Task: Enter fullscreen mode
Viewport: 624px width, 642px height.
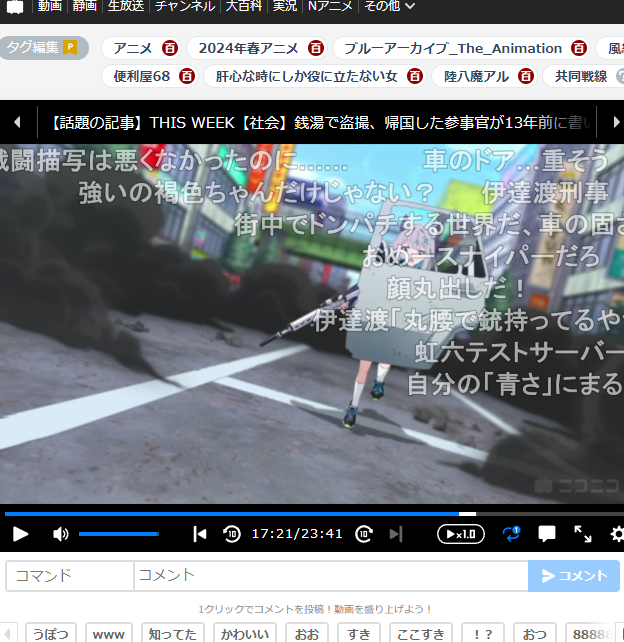Action: click(x=583, y=534)
